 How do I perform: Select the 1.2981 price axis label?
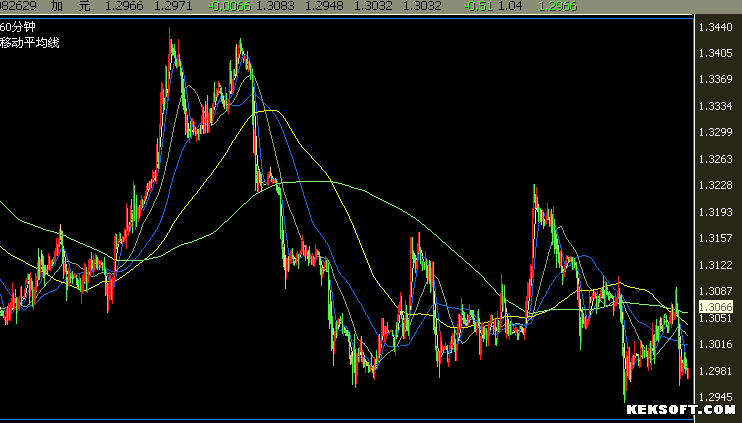tap(716, 370)
